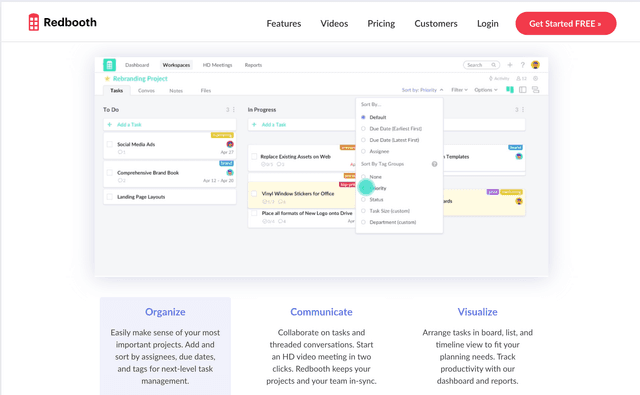Click the green Redbooth app icon
The image size is (640, 395).
[x=109, y=65]
